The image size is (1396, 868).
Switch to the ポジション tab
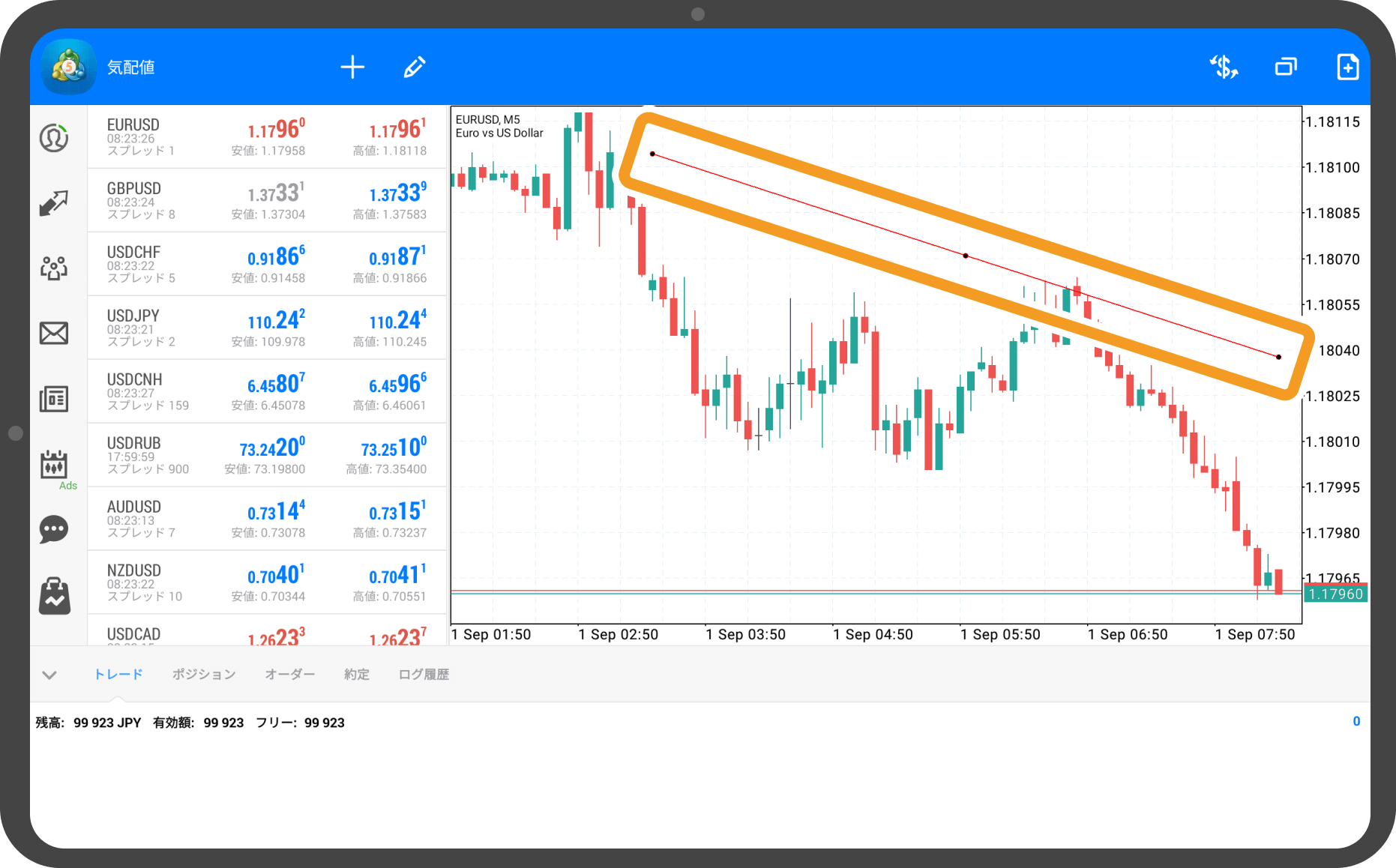pyautogui.click(x=204, y=675)
